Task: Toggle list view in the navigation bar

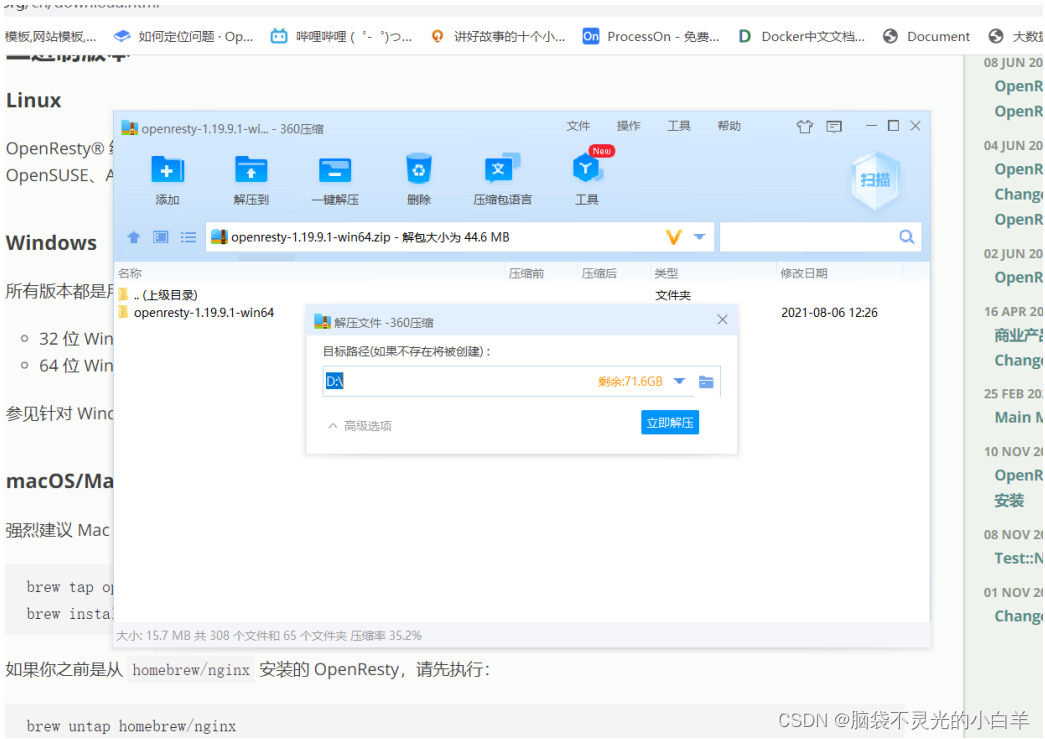Action: (187, 237)
